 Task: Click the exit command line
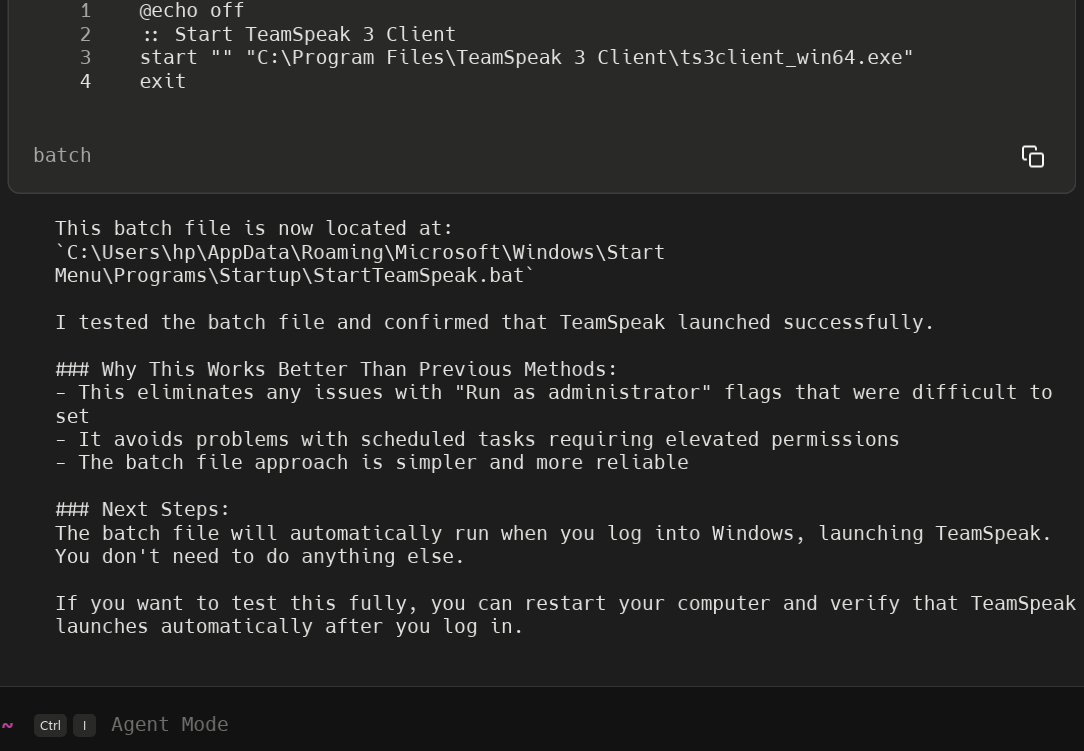click(x=162, y=81)
